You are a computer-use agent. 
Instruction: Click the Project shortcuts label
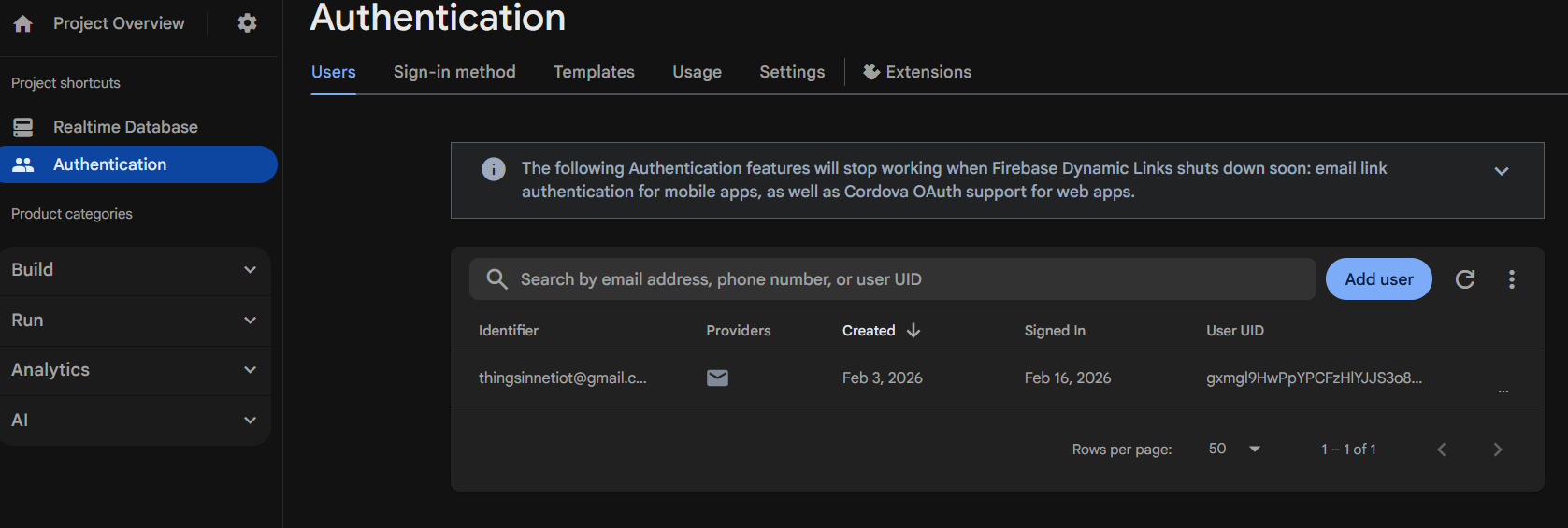65,83
